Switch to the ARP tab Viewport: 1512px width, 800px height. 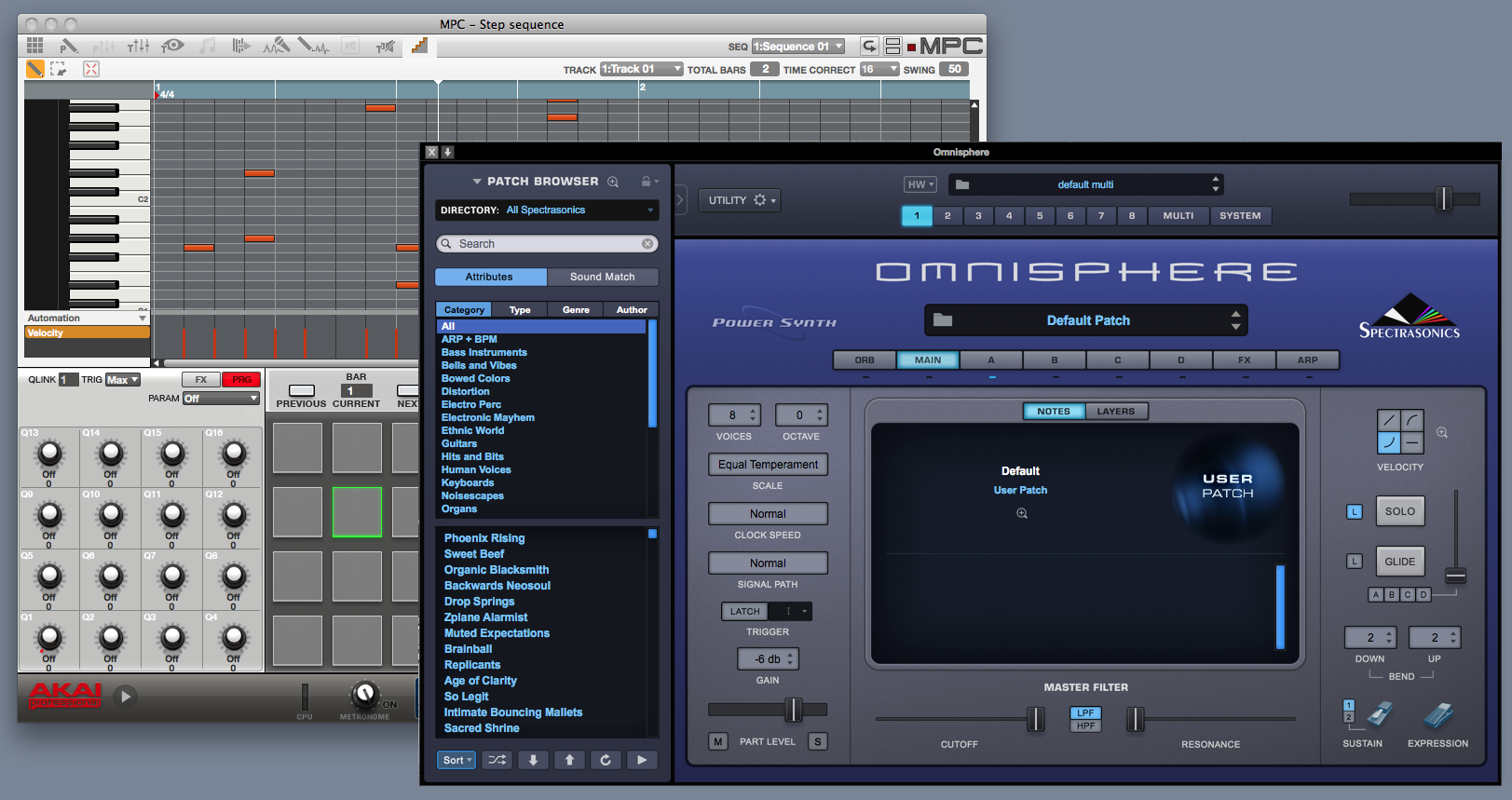1308,360
